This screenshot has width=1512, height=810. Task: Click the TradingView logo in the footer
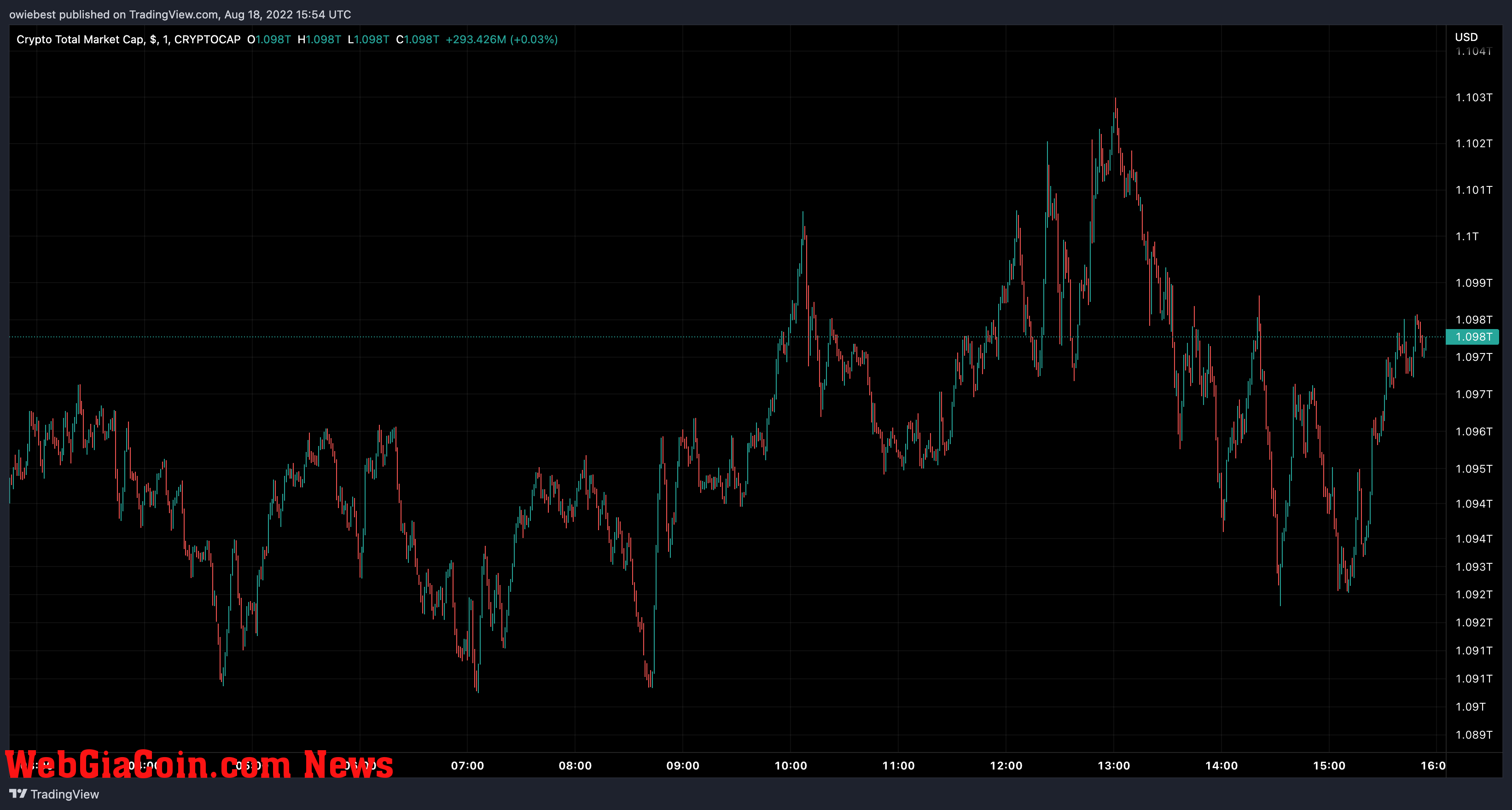pyautogui.click(x=54, y=794)
